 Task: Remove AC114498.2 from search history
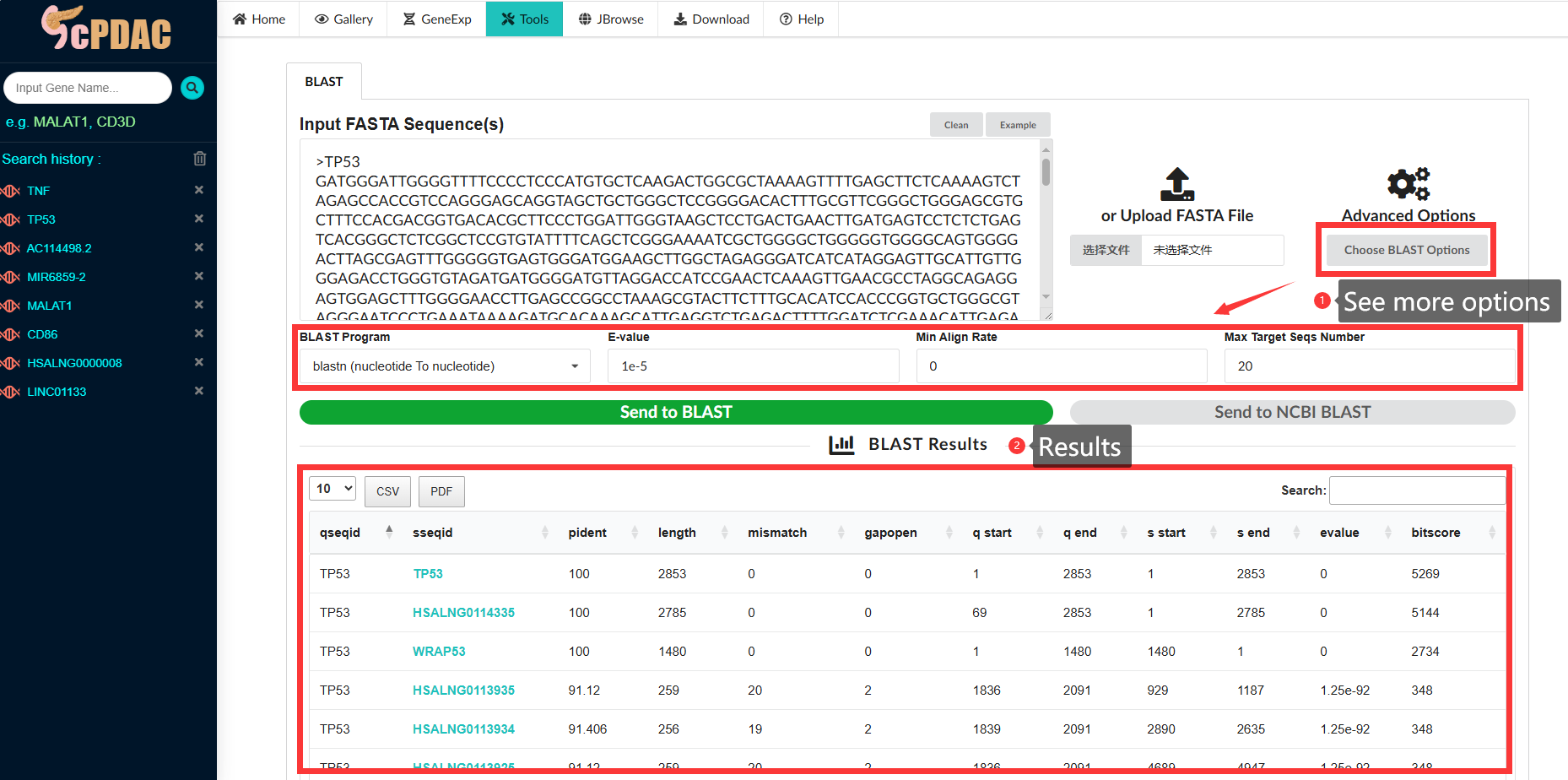pos(199,247)
